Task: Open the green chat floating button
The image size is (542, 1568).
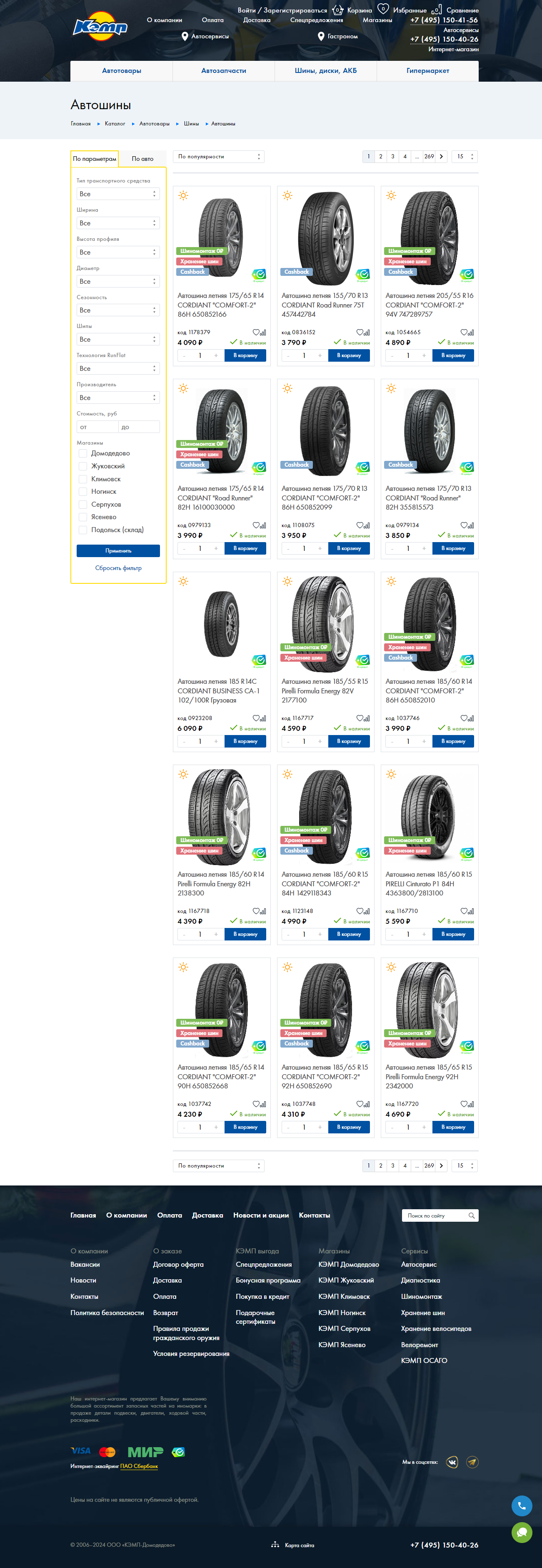Action: coord(521,1532)
